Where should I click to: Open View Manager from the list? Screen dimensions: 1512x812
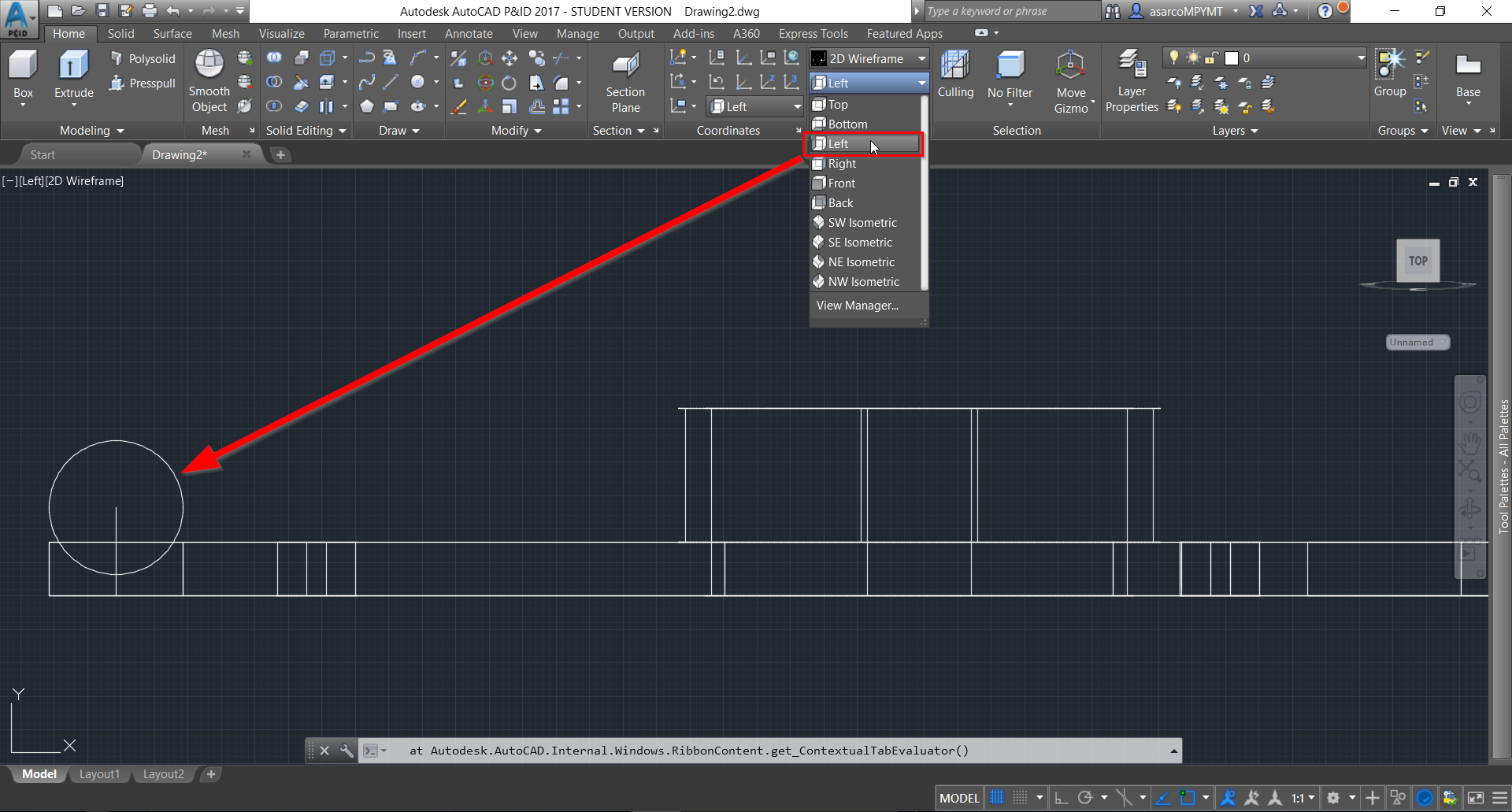click(x=857, y=306)
